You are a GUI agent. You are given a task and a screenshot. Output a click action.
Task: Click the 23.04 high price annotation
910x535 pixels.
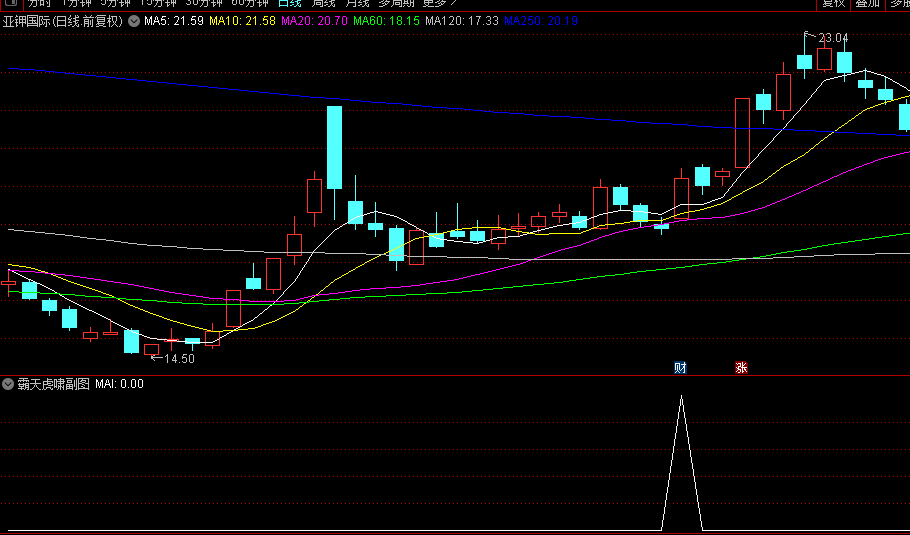click(833, 38)
